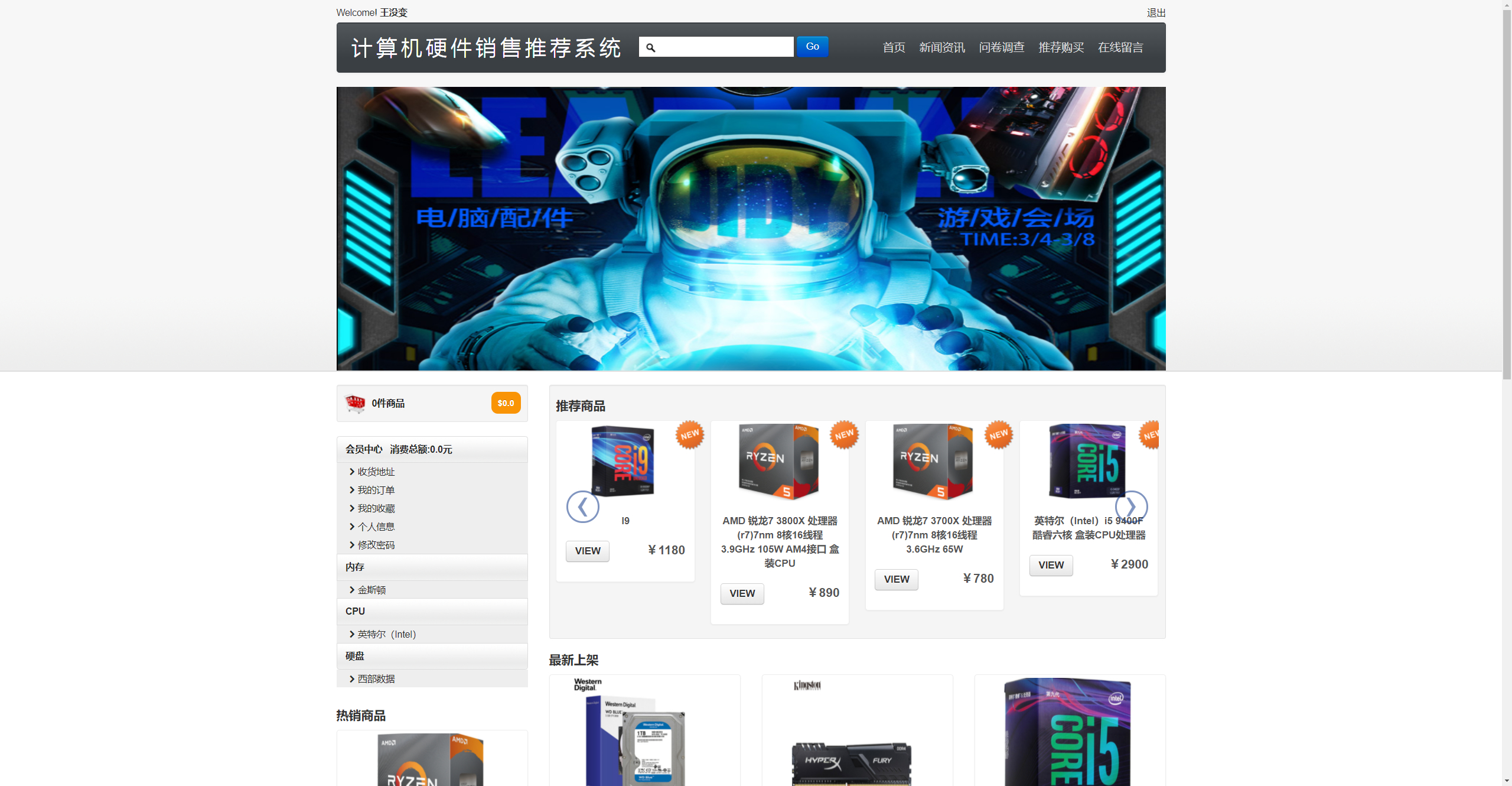Image resolution: width=1512 pixels, height=786 pixels.
Task: Open the 新闻资讯 navigation menu
Action: 941,47
